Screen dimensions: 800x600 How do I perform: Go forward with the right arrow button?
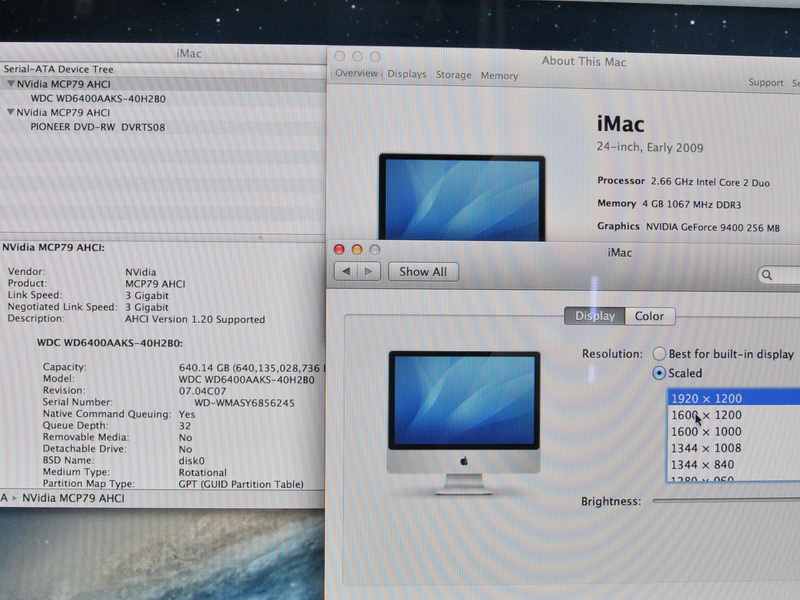[369, 271]
